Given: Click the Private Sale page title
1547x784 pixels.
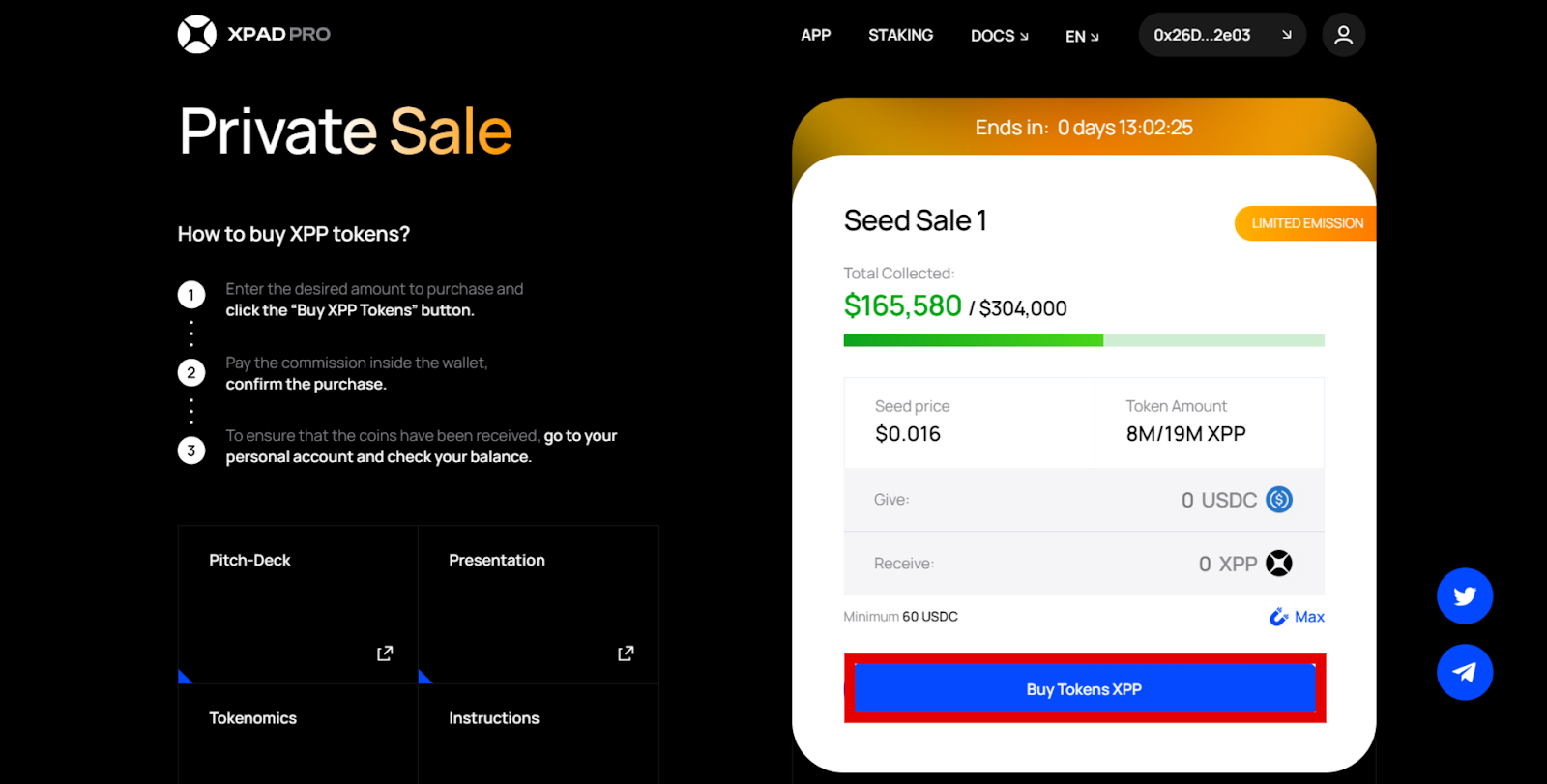Looking at the screenshot, I should pyautogui.click(x=345, y=131).
